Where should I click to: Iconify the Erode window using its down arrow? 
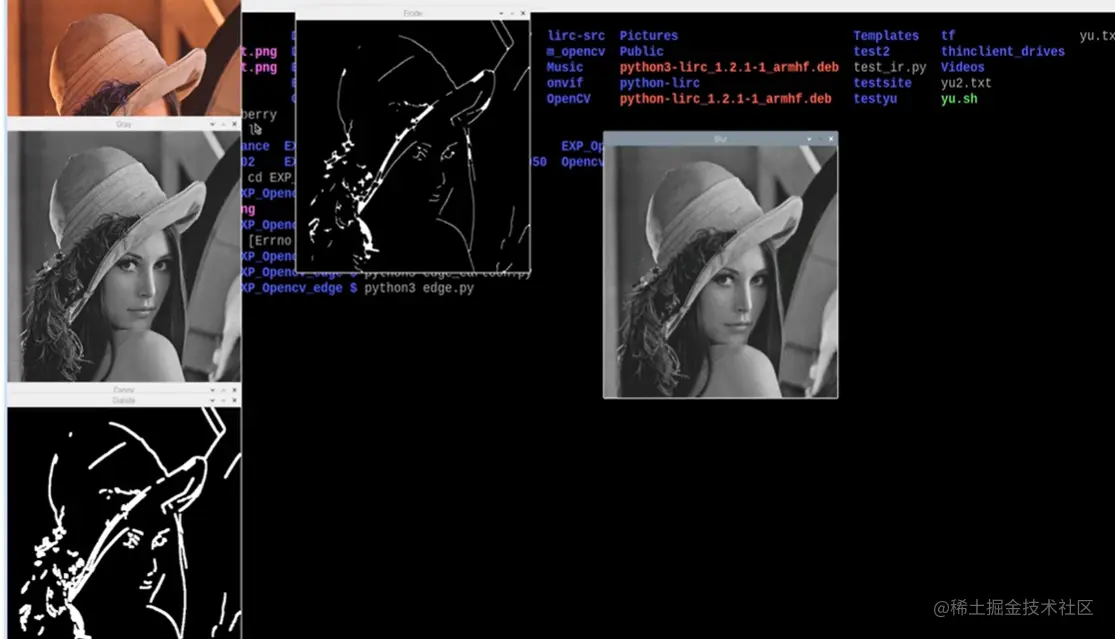coord(501,14)
